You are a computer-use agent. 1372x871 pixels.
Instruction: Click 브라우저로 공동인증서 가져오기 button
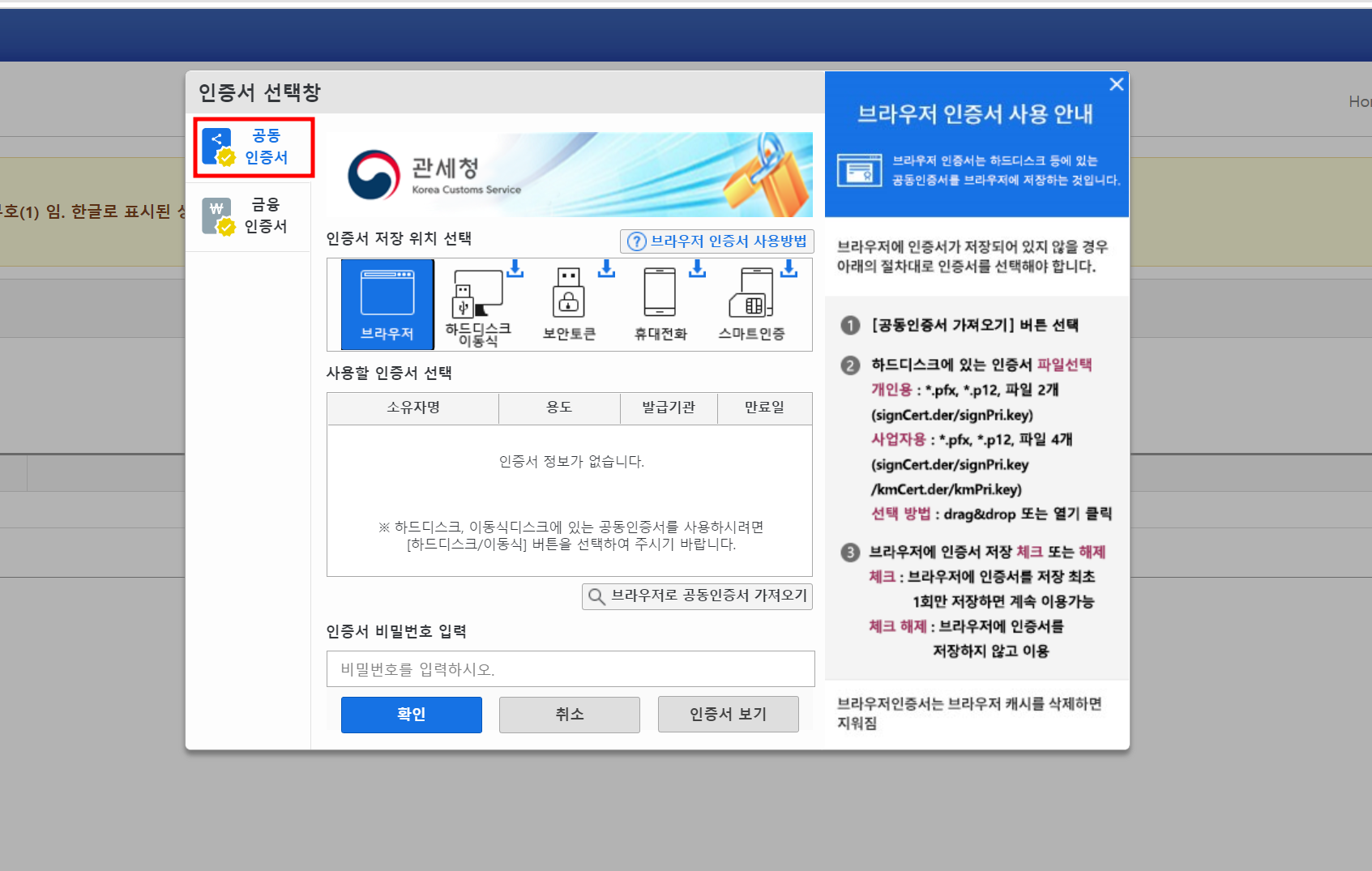(x=697, y=596)
